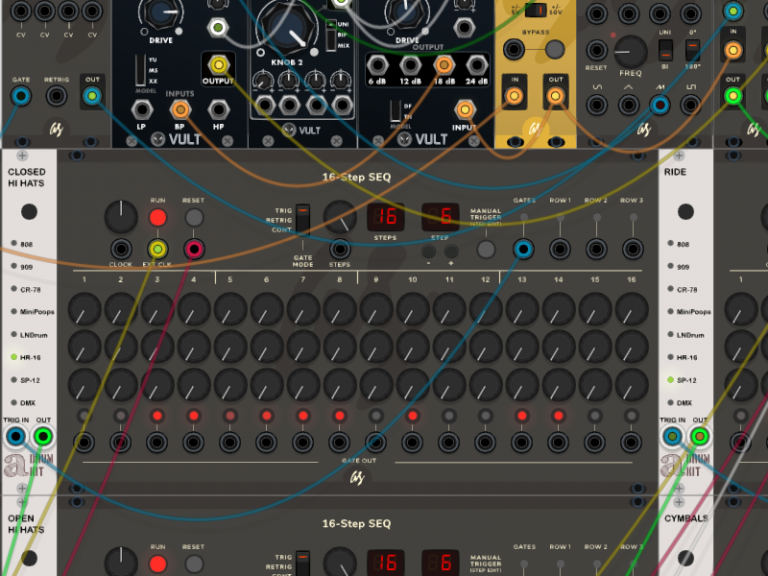
Task: Toggle the step 1 gate LED button
Action: 84,416
